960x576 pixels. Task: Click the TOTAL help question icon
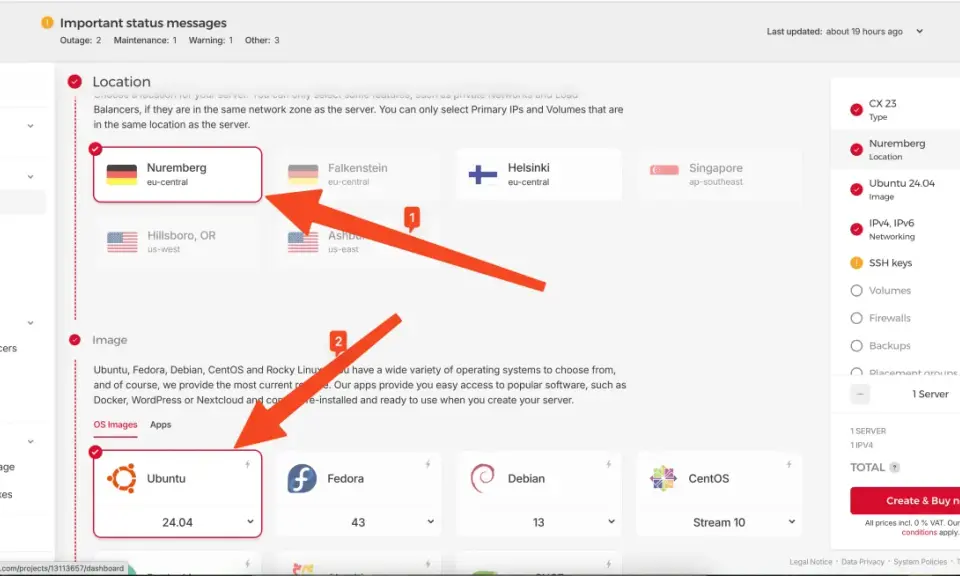[x=894, y=468]
